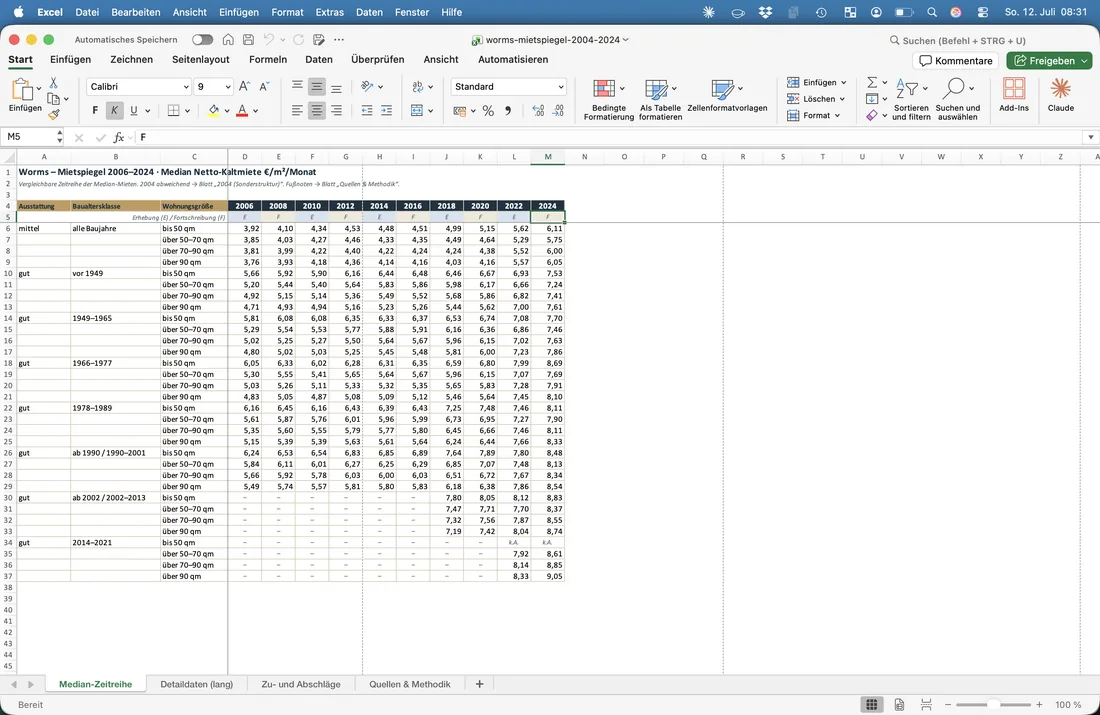The width and height of the screenshot is (1100, 715).
Task: Click the Redo icon in title bar
Action: [x=298, y=40]
